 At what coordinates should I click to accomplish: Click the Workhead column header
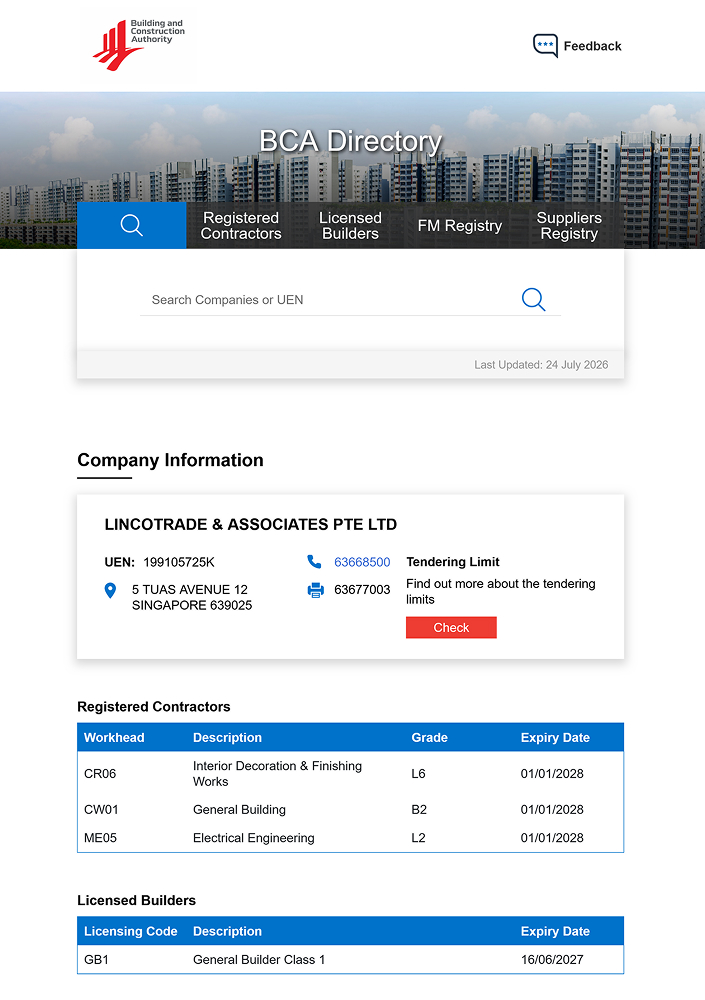pyautogui.click(x=114, y=737)
